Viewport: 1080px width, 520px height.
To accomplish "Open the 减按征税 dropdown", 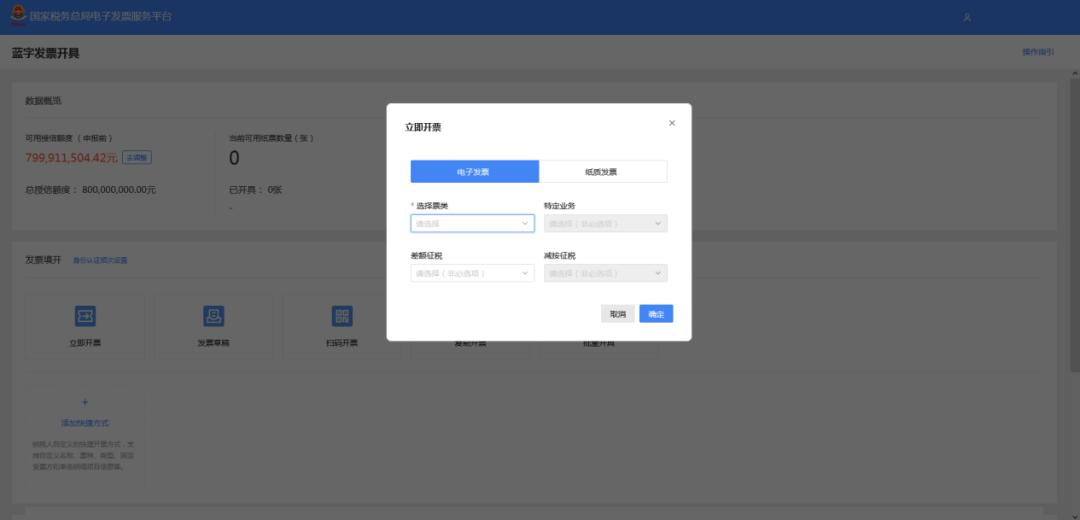I will [605, 273].
